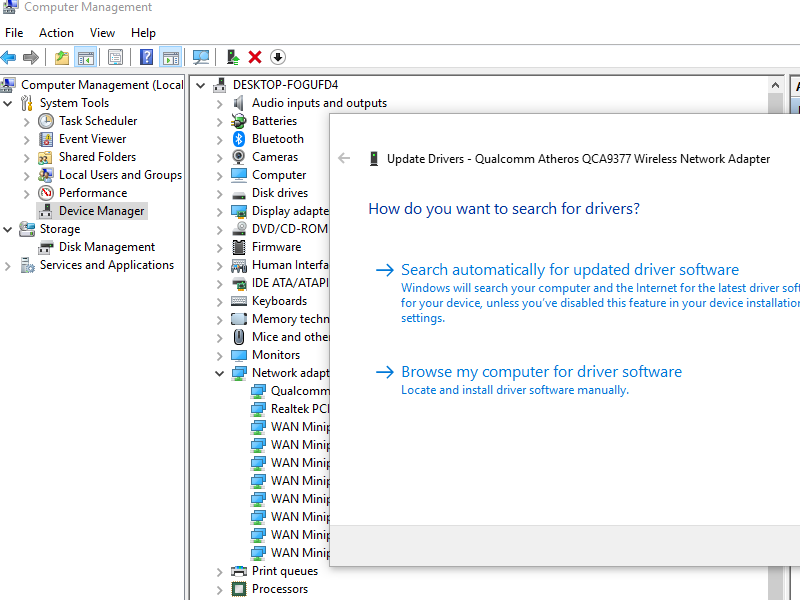Click the Keyboards category icon
The height and width of the screenshot is (600, 800).
(x=239, y=301)
